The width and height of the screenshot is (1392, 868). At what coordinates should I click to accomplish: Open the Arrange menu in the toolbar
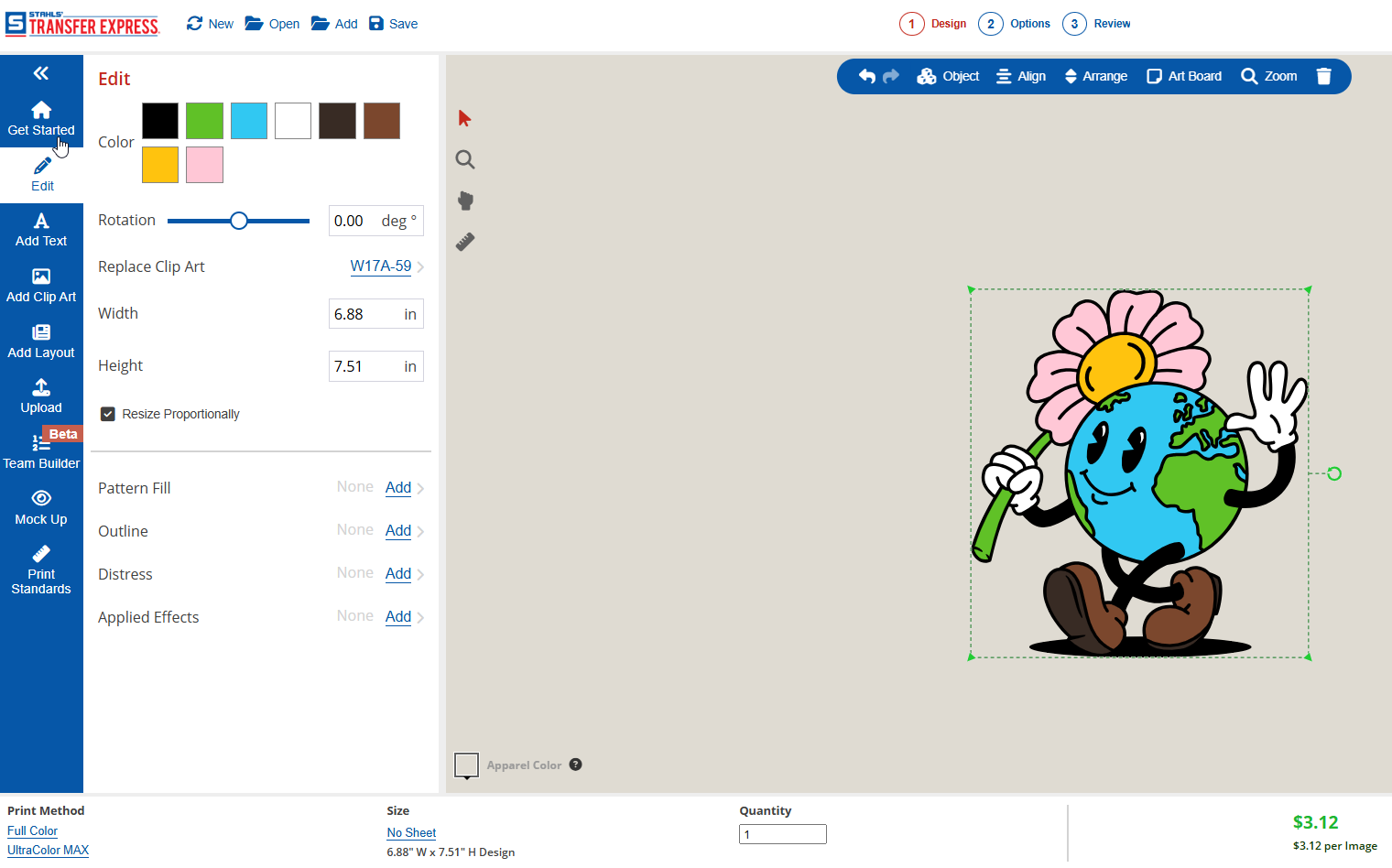point(1095,76)
